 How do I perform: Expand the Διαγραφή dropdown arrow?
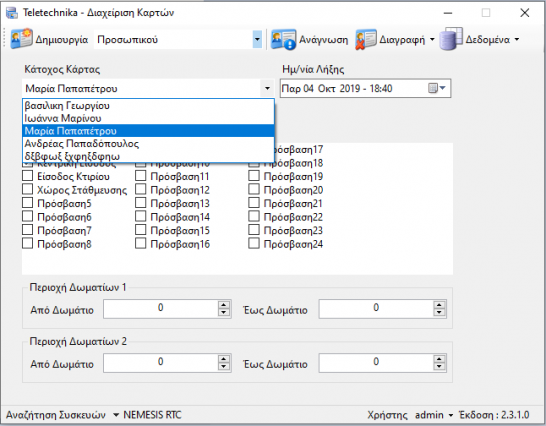point(432,39)
